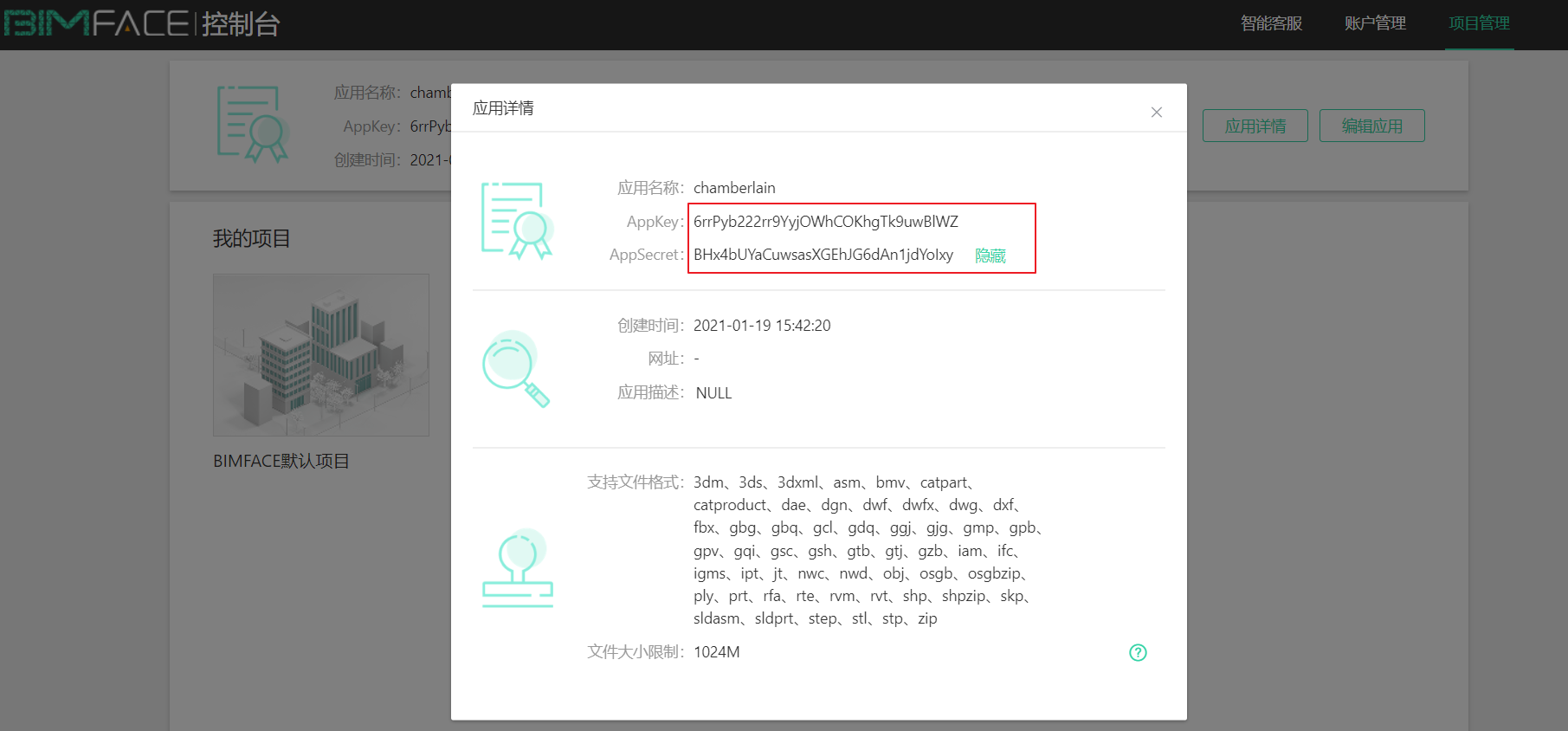Click the 我的项目 section heading
This screenshot has height=731, width=1568.
pos(252,238)
